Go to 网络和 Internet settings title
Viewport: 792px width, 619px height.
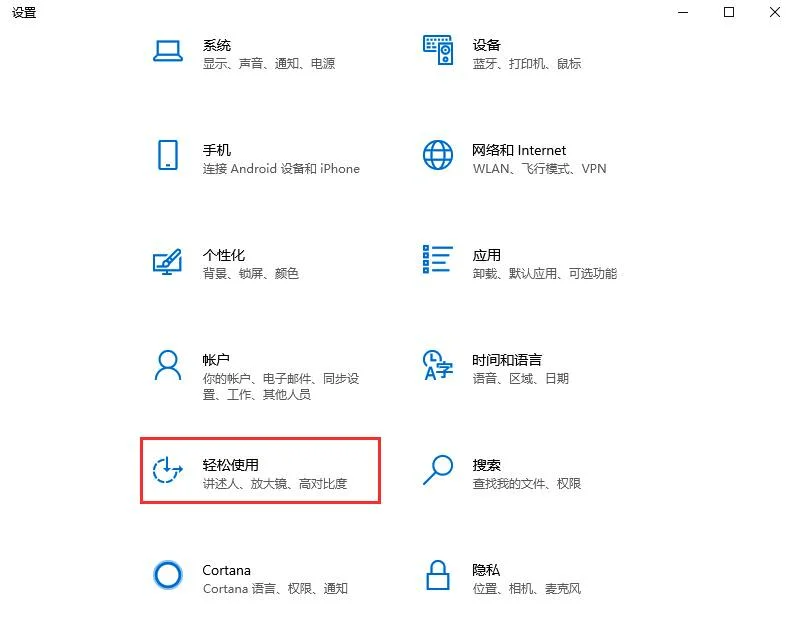click(x=519, y=150)
